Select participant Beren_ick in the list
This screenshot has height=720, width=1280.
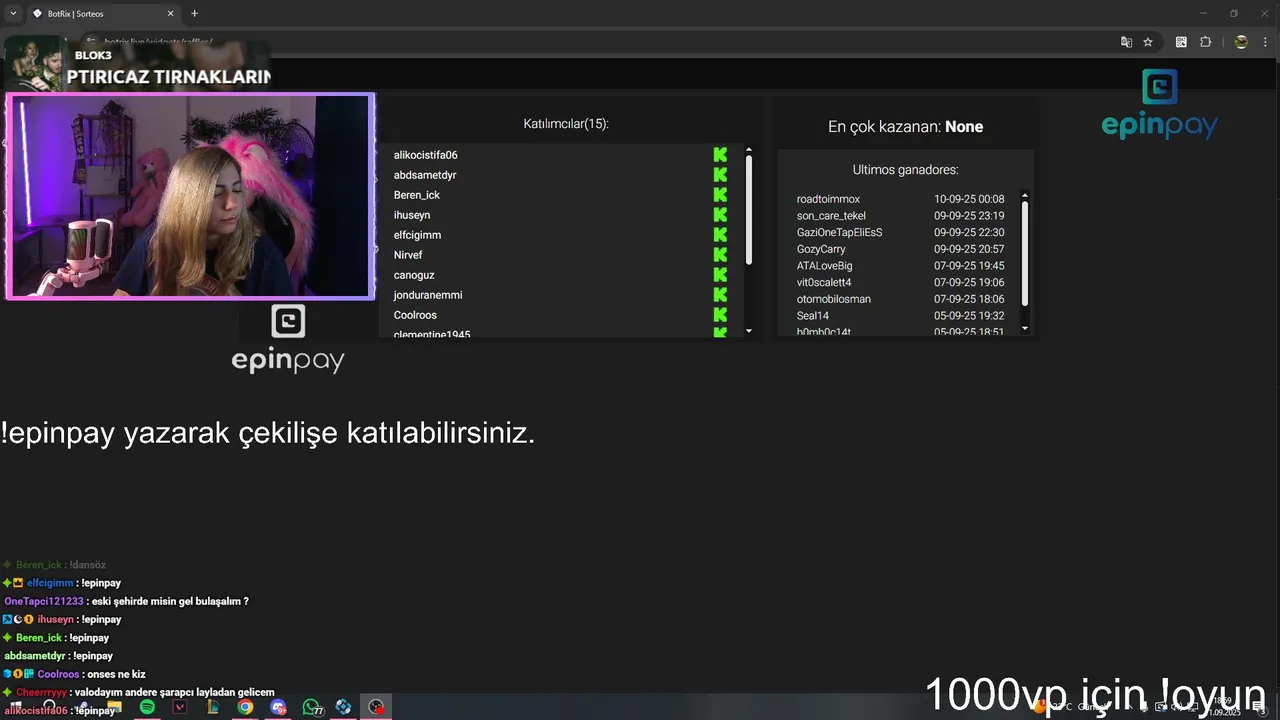pyautogui.click(x=417, y=195)
